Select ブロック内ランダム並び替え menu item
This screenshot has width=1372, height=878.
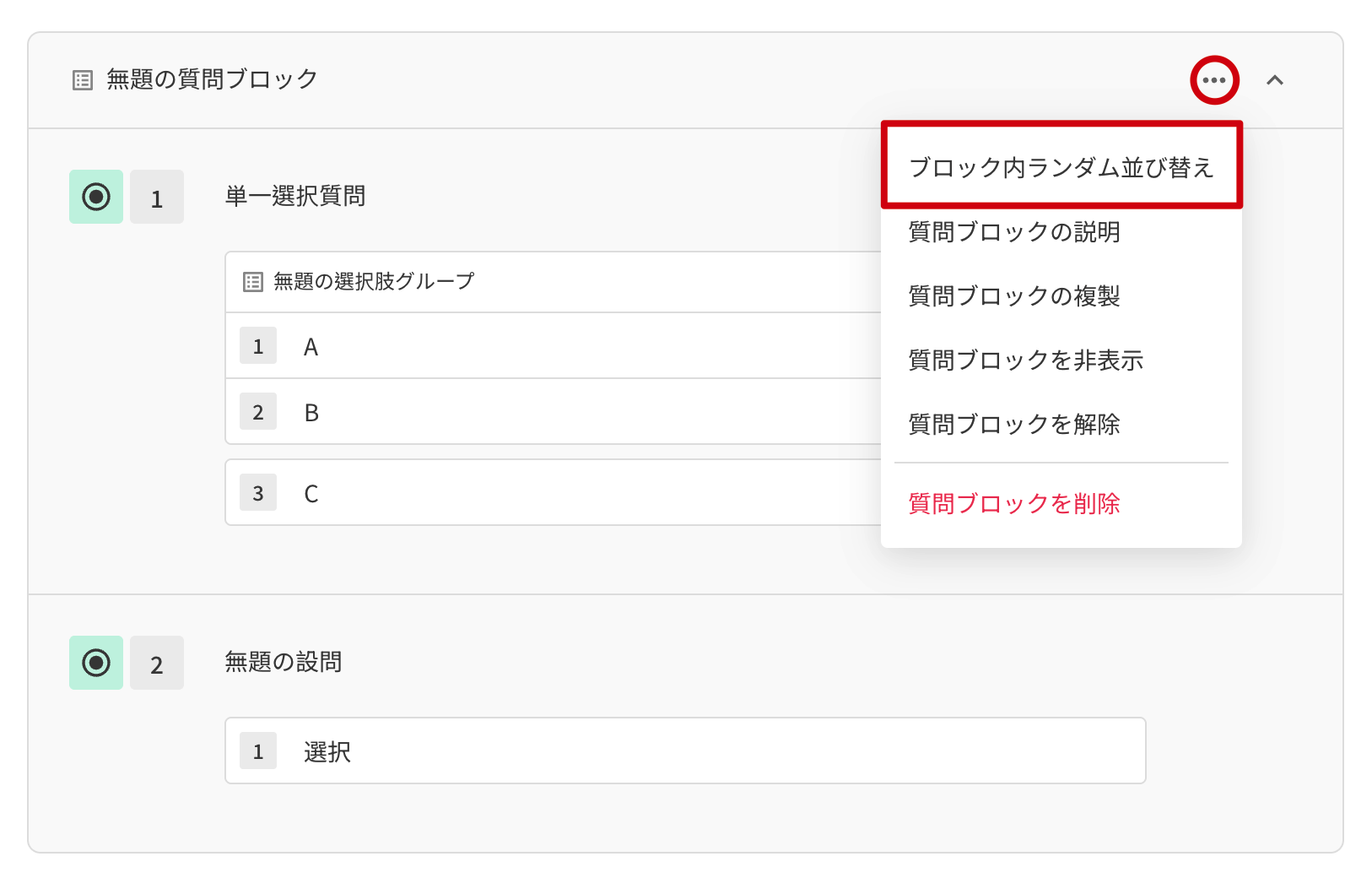click(x=1061, y=167)
